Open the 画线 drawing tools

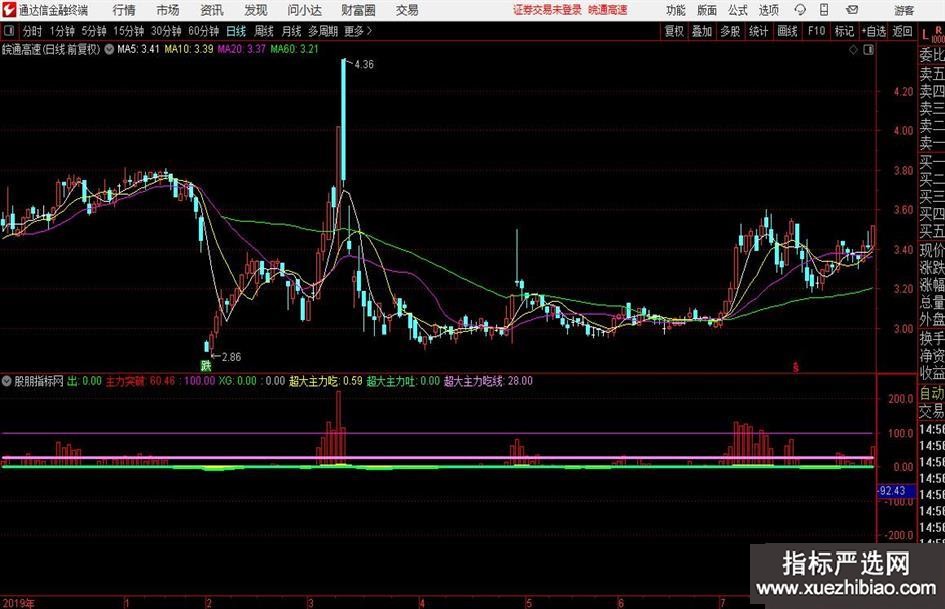(787, 31)
